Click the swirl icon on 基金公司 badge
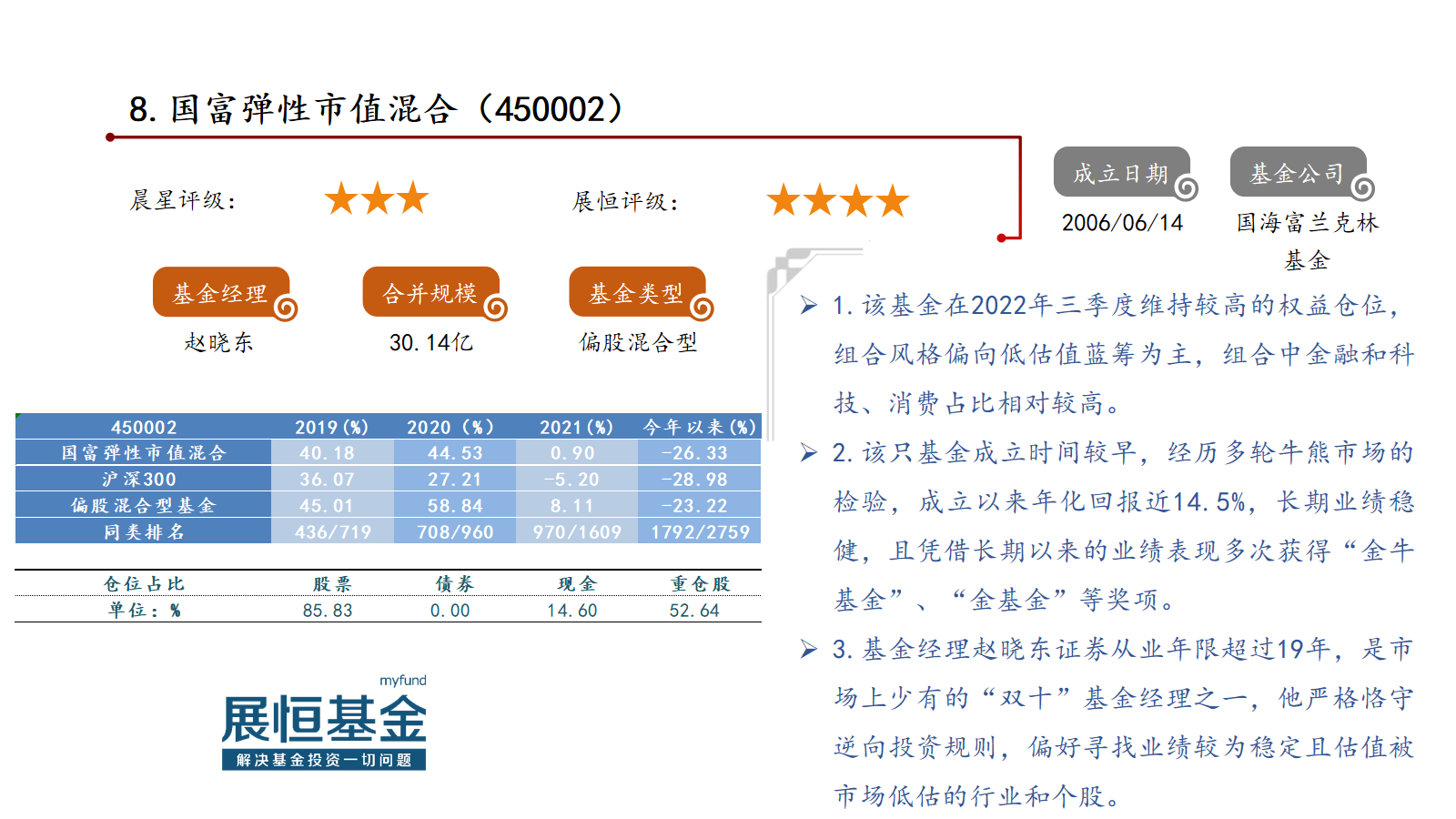This screenshot has width=1456, height=819. 1362,188
